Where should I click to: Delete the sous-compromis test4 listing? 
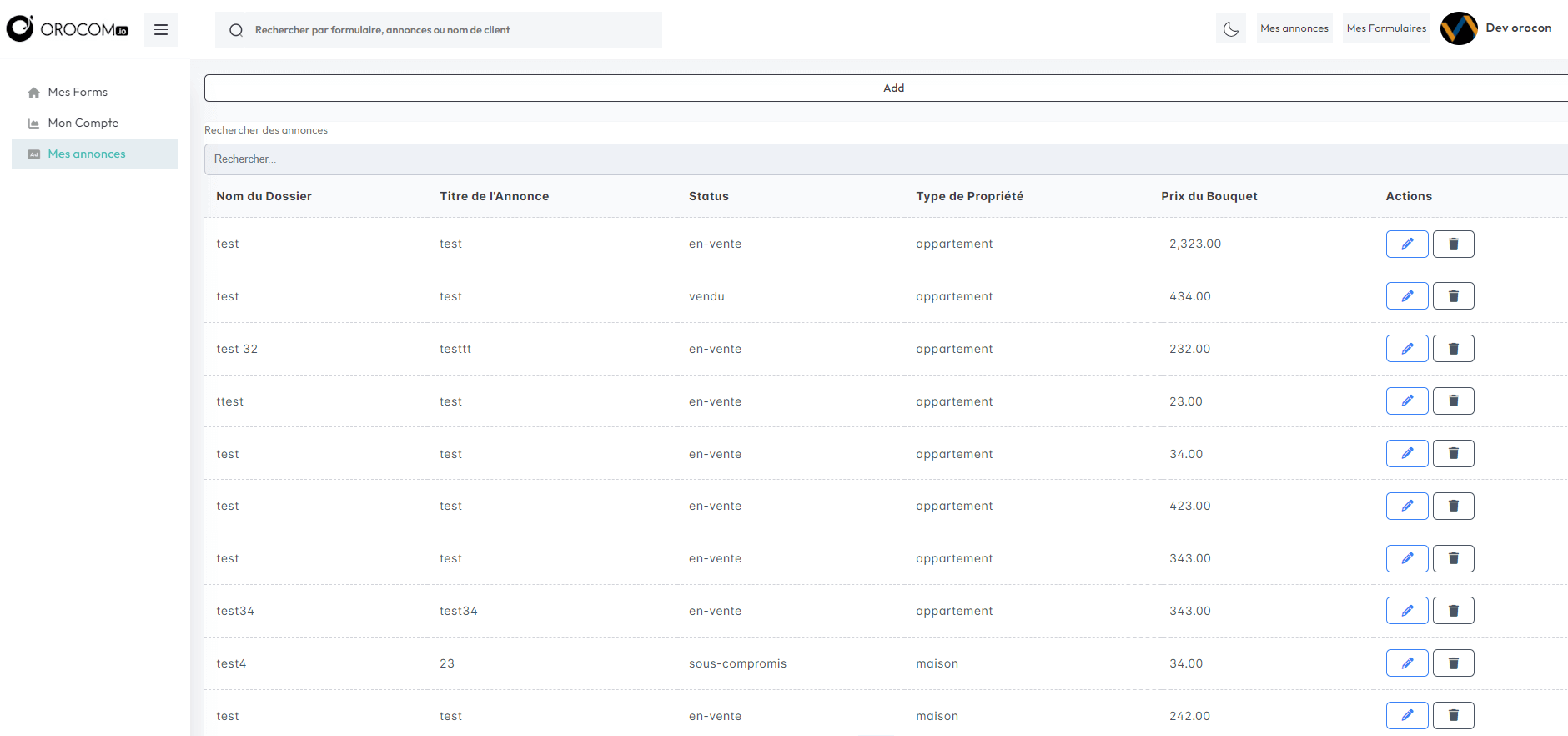(x=1453, y=663)
